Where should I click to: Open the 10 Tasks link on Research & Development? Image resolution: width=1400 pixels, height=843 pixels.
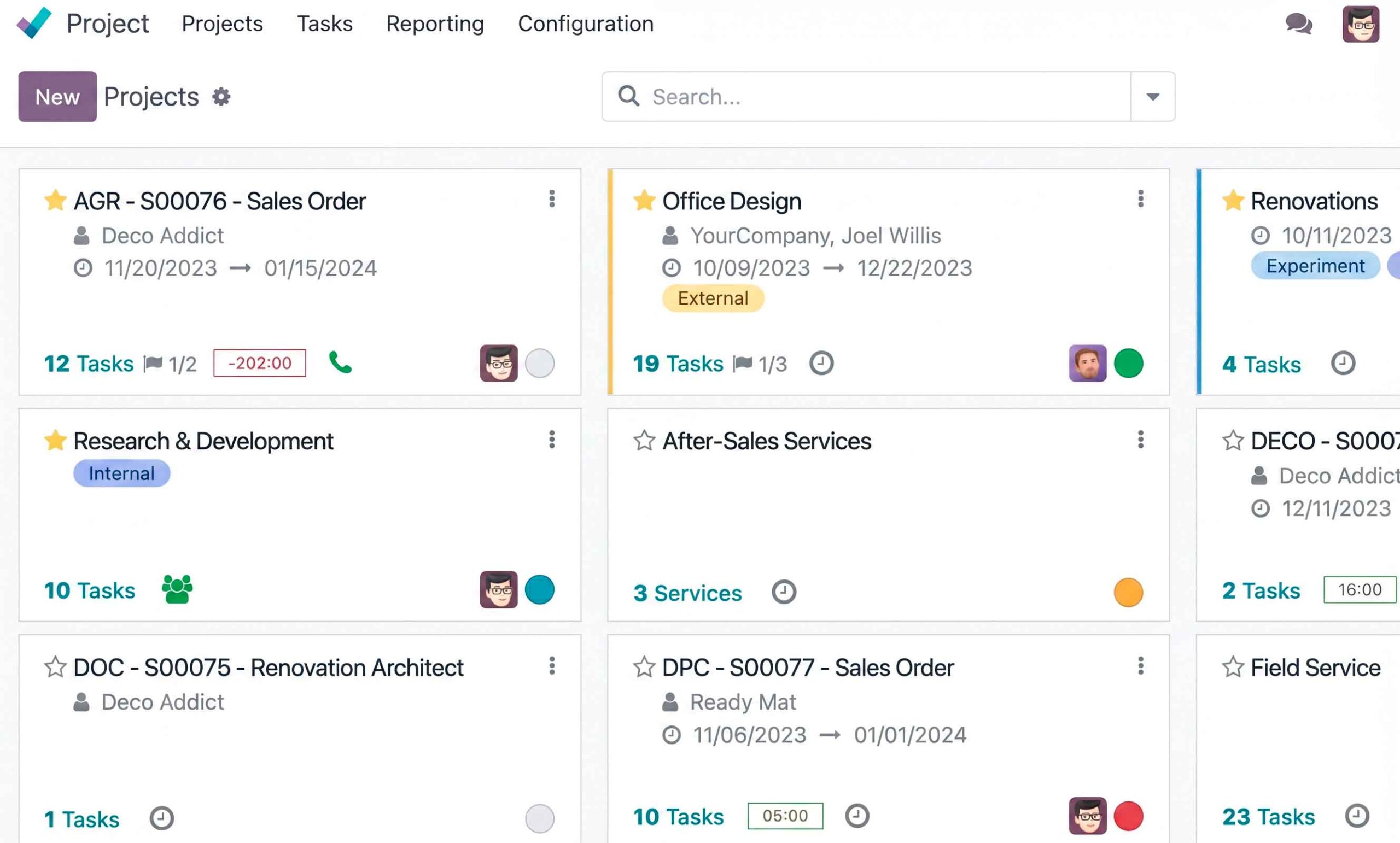pos(90,591)
